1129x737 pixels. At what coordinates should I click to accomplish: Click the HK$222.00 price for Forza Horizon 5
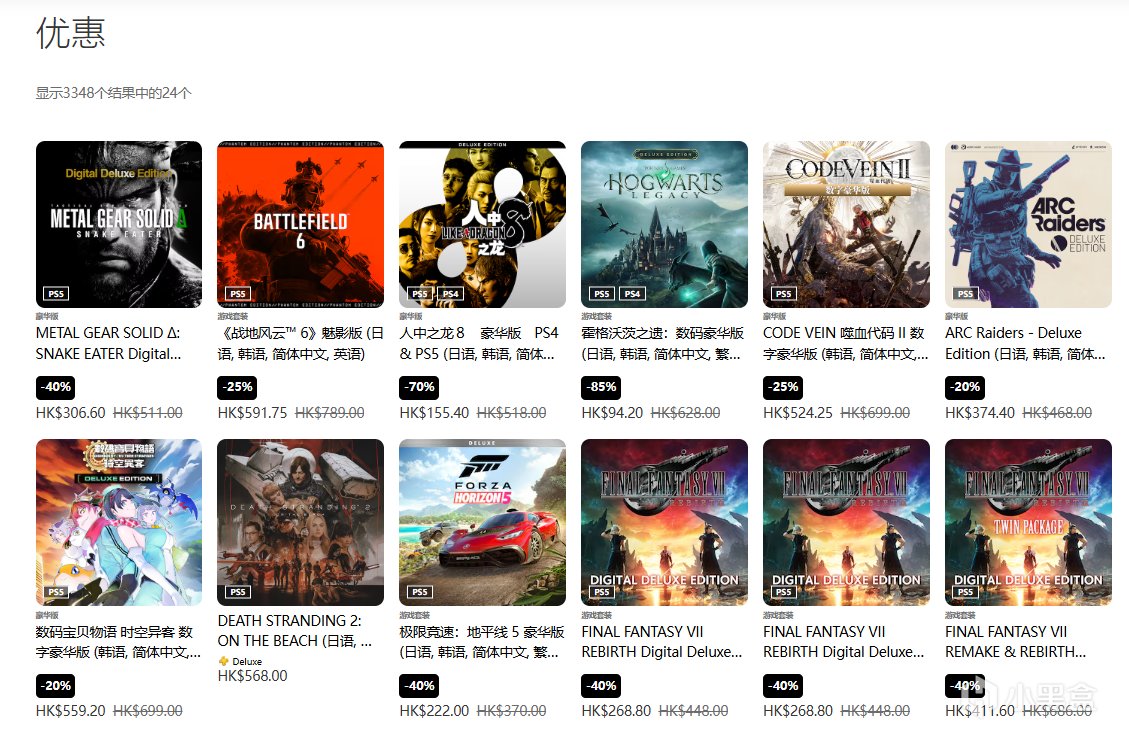coord(434,710)
